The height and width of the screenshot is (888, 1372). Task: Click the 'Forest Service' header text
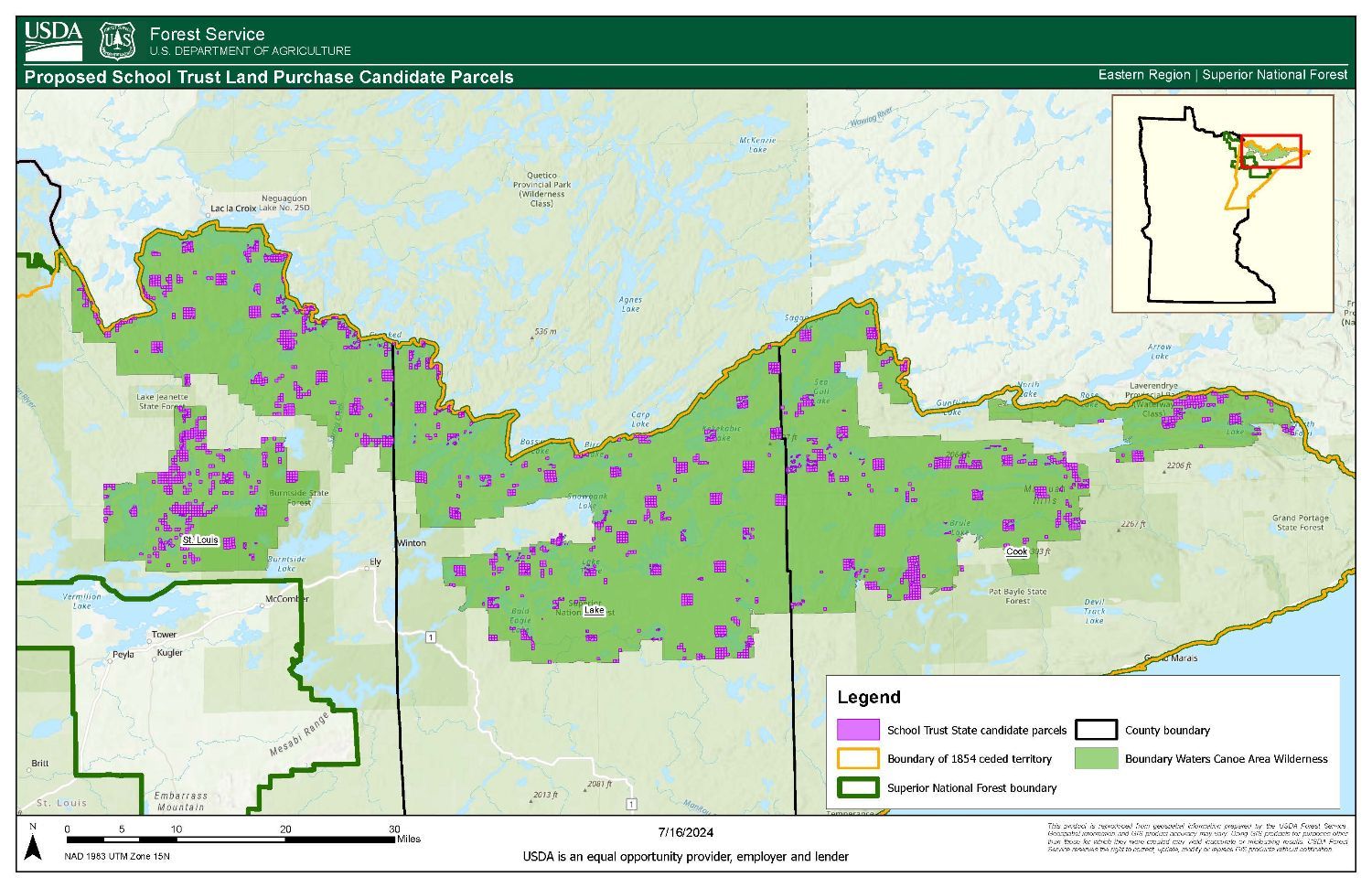point(207,34)
